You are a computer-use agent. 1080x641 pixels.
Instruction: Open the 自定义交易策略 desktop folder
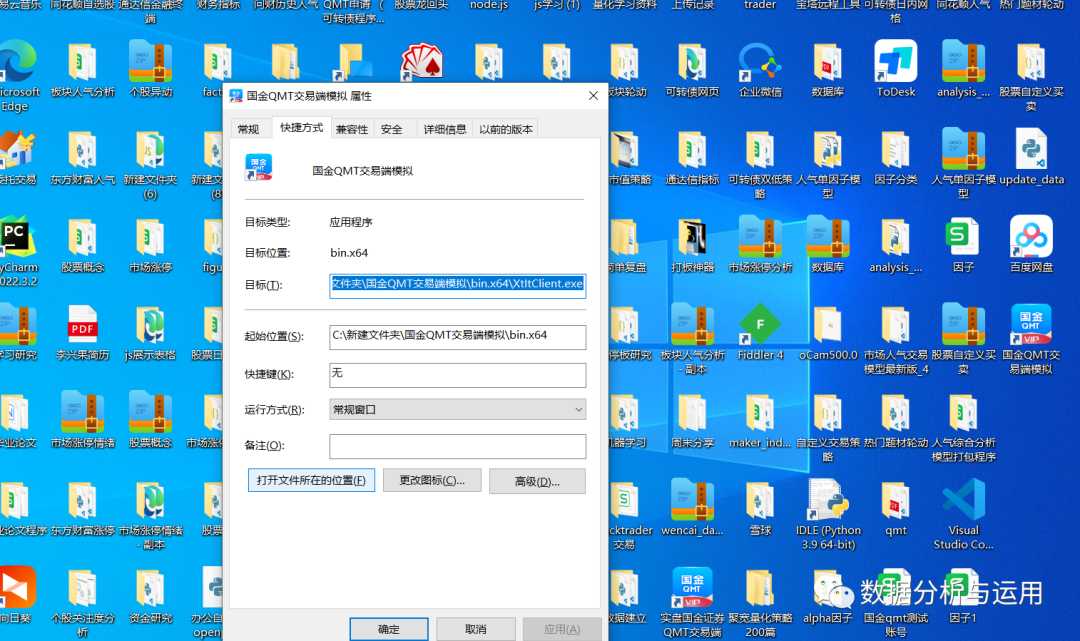[828, 428]
